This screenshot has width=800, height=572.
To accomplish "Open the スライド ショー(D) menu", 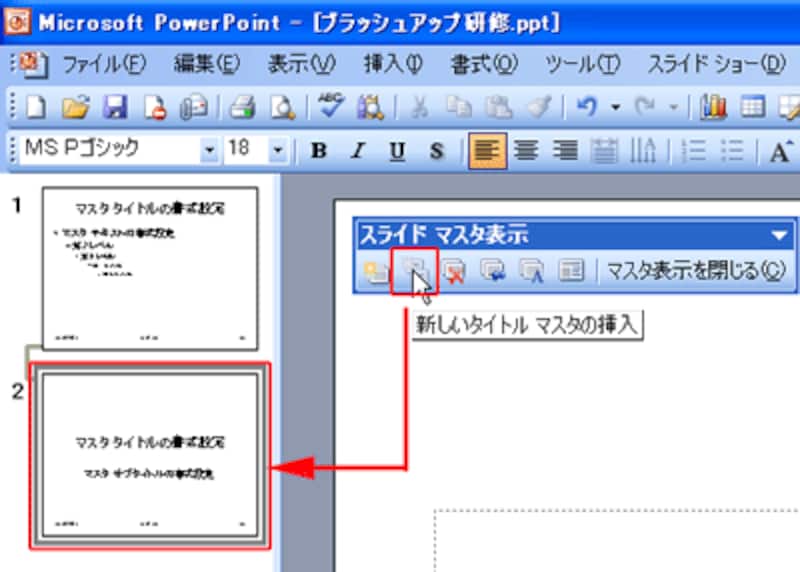I will (717, 64).
